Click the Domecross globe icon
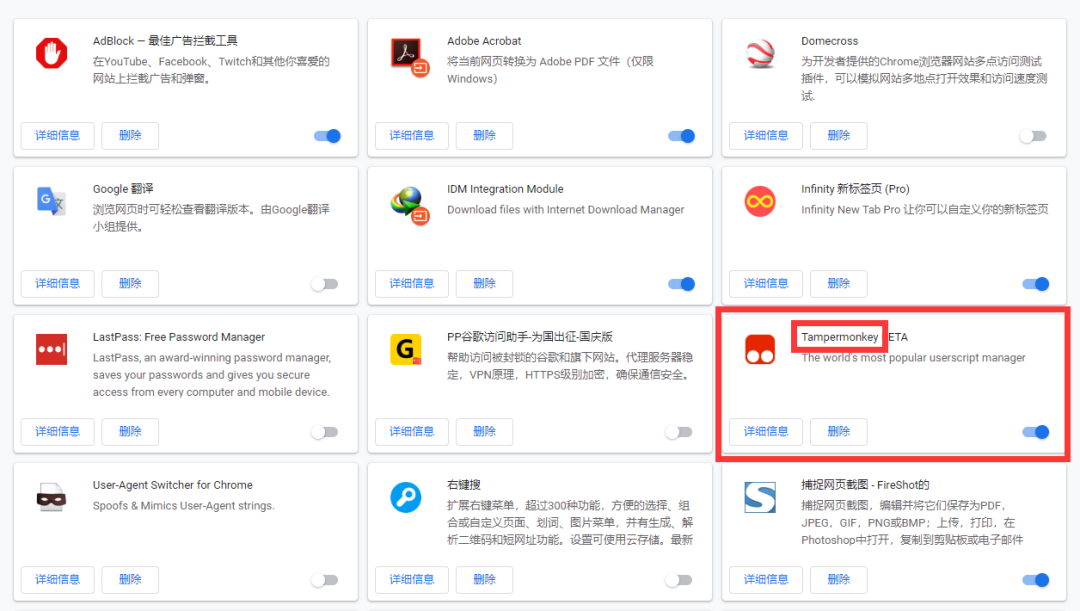Viewport: 1080px width, 611px height. pos(760,54)
